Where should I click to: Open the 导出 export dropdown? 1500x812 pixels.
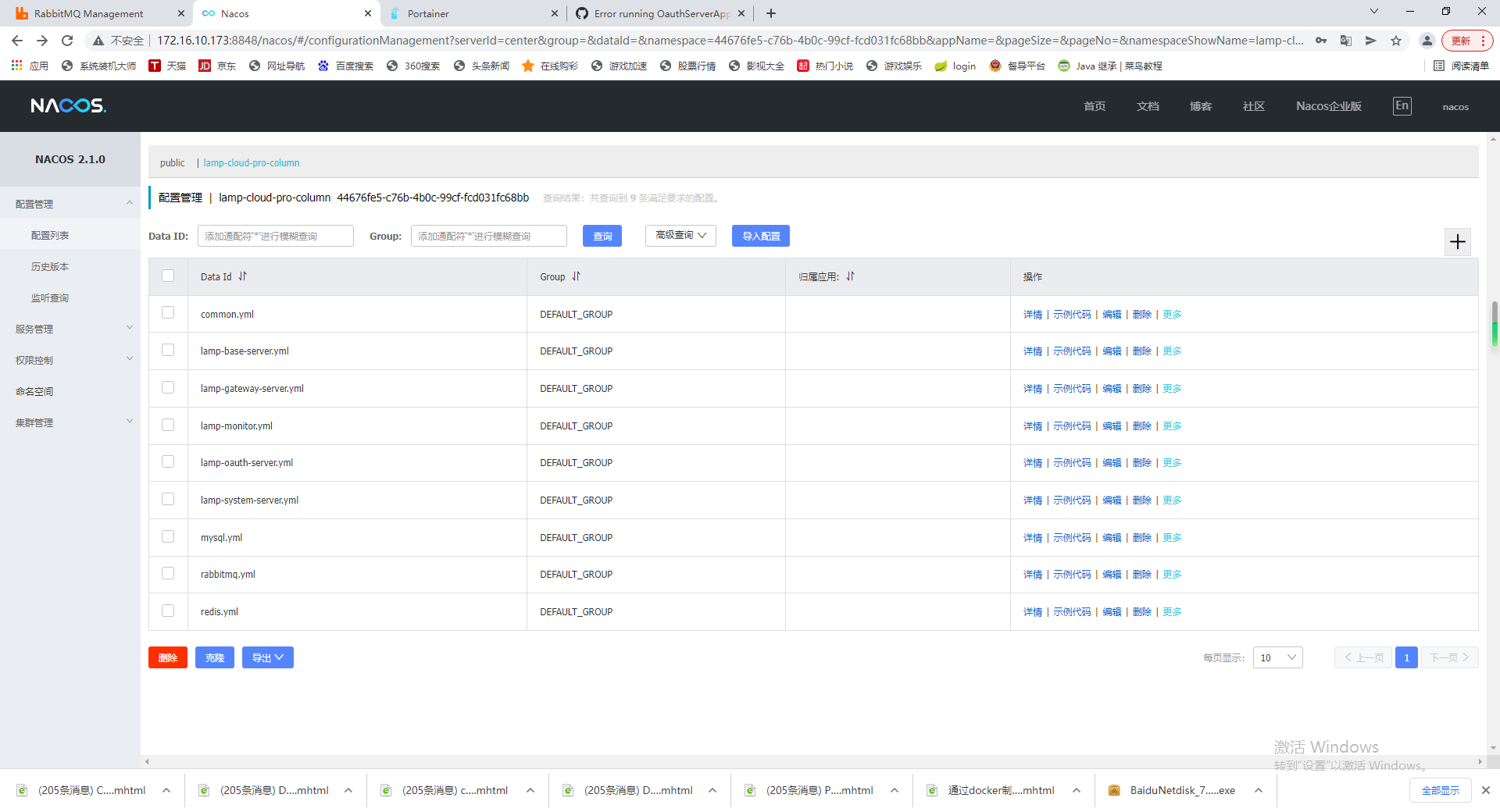(x=267, y=657)
